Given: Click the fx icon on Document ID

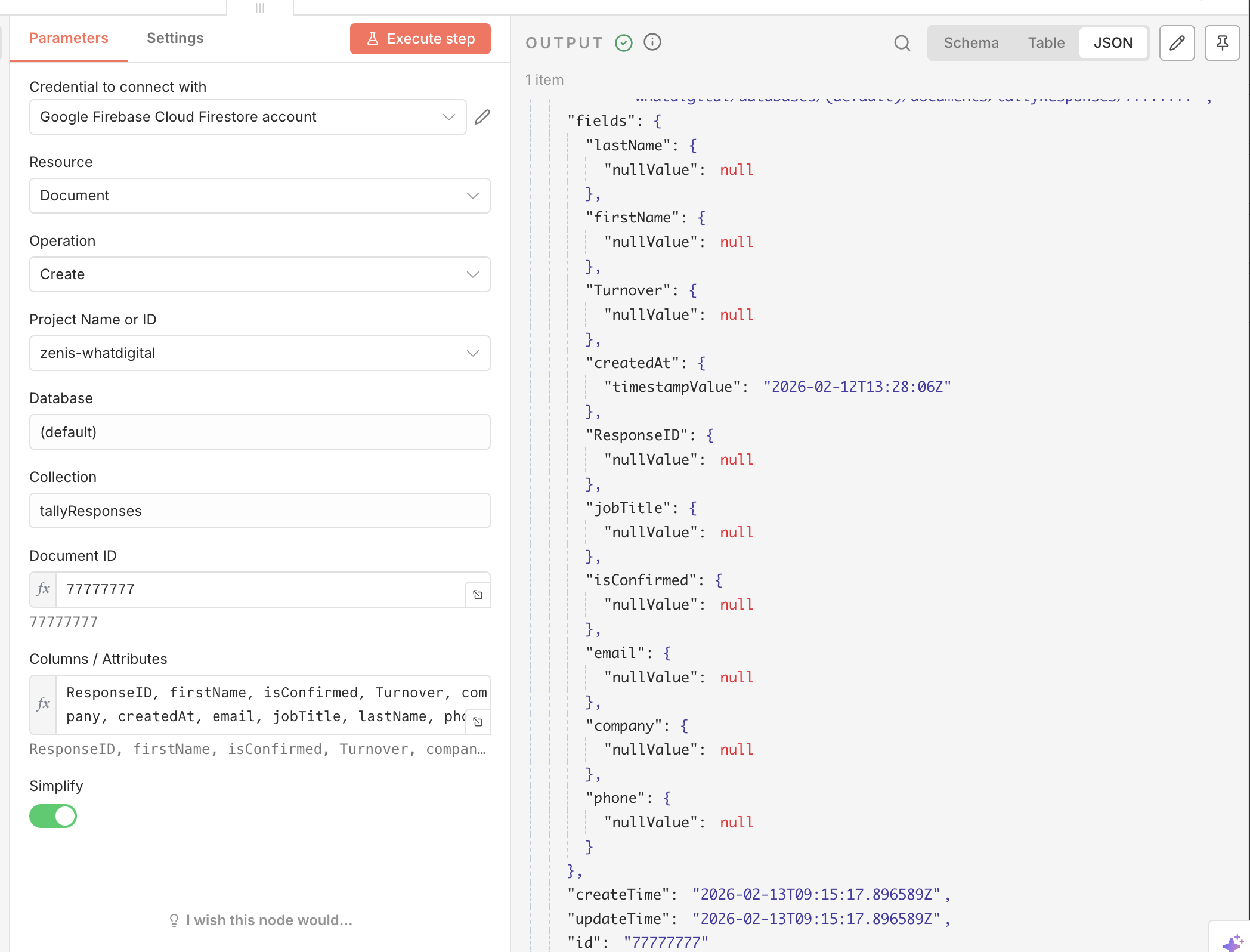Looking at the screenshot, I should coord(44,589).
